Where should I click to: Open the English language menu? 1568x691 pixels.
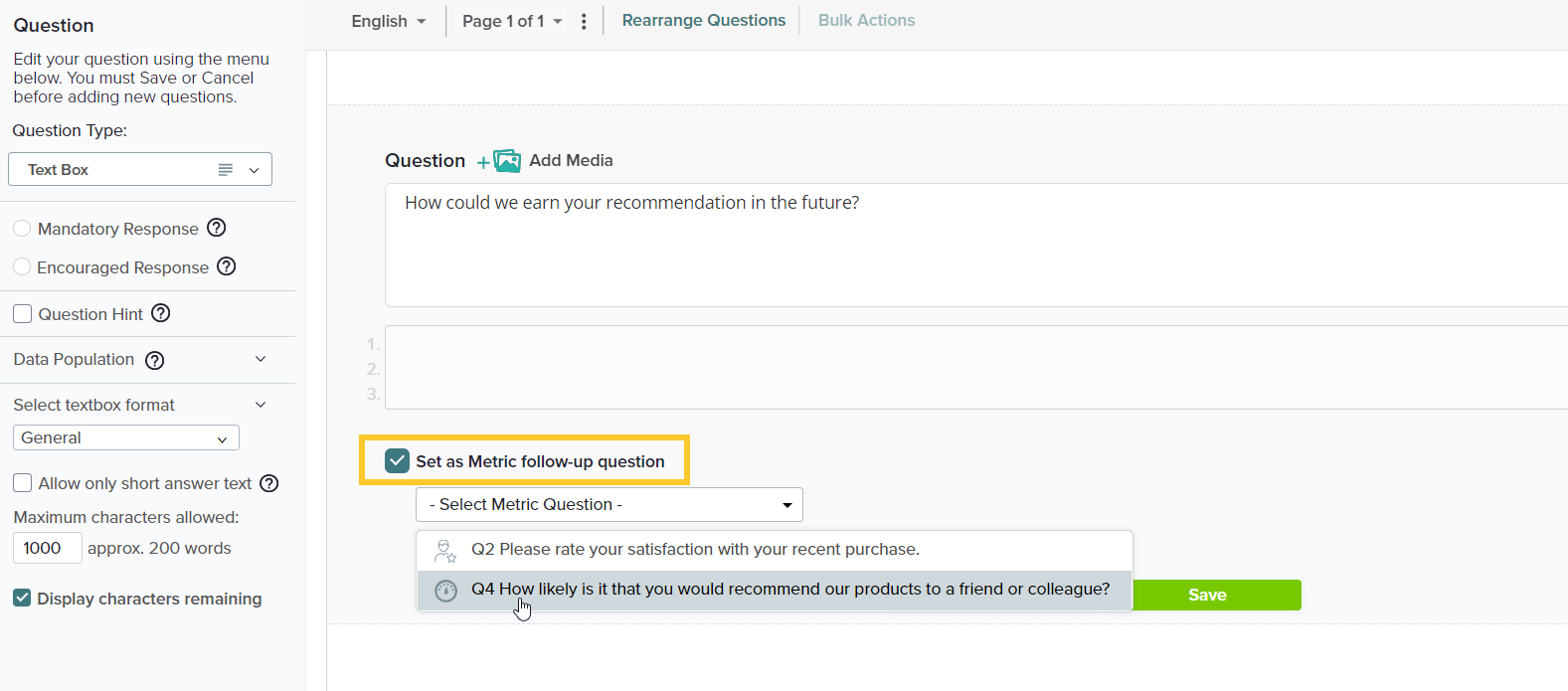[388, 21]
